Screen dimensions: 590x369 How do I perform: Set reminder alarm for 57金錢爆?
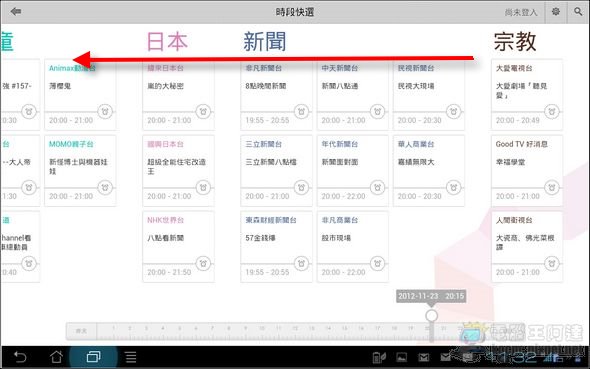301,263
